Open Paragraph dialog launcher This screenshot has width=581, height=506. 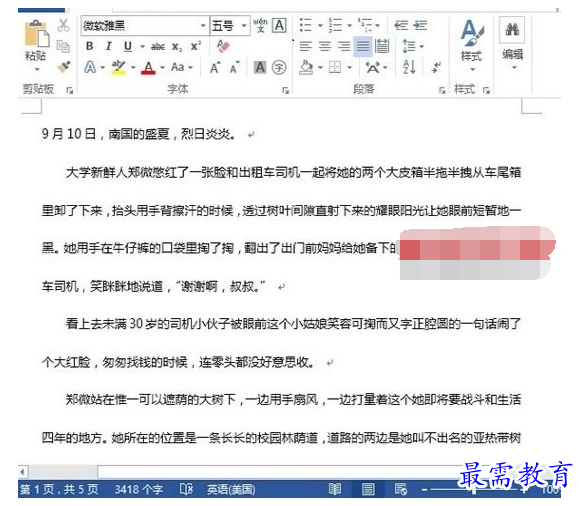tap(441, 90)
